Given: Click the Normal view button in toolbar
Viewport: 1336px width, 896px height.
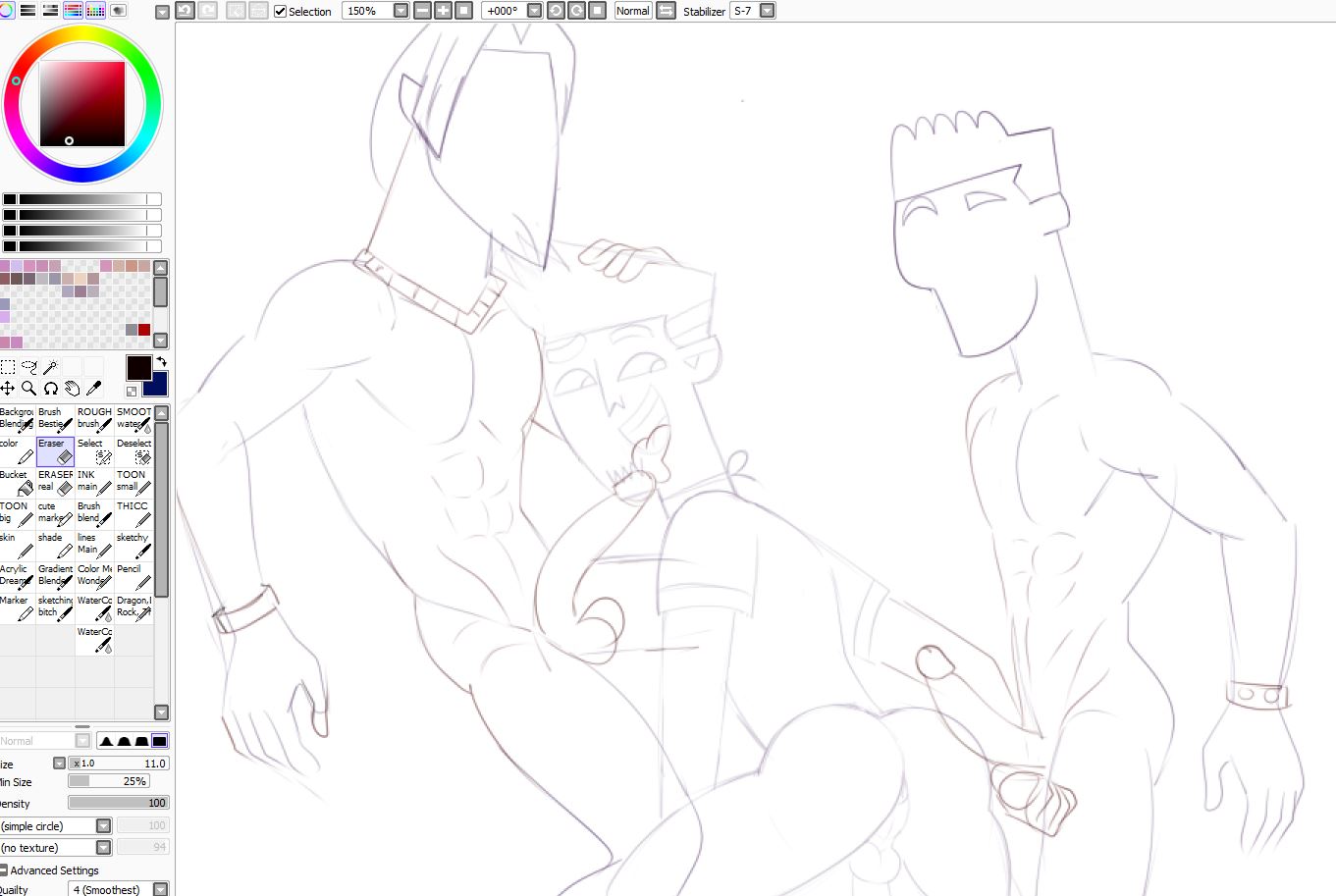Looking at the screenshot, I should pos(632,11).
